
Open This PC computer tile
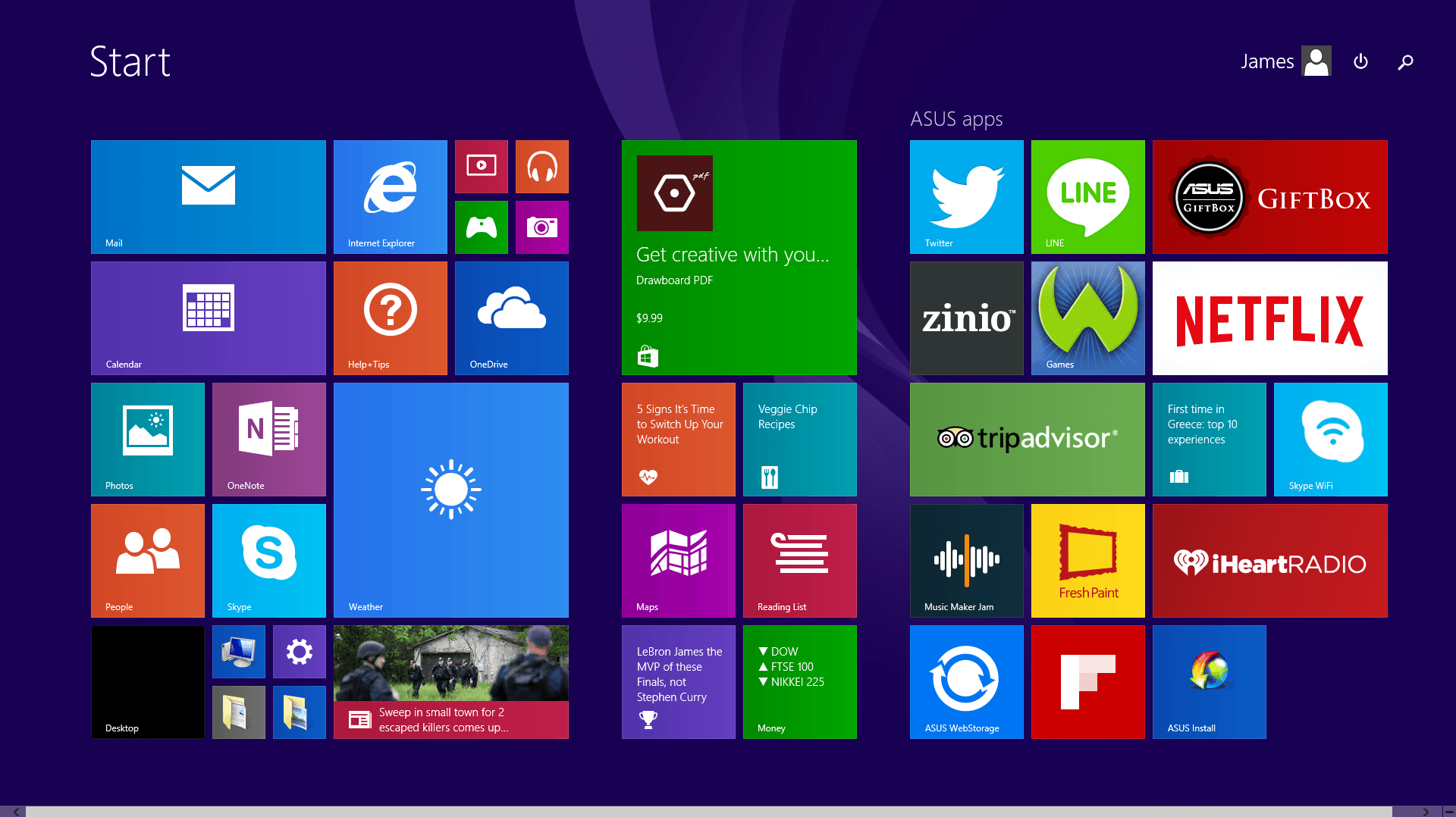coord(239,652)
